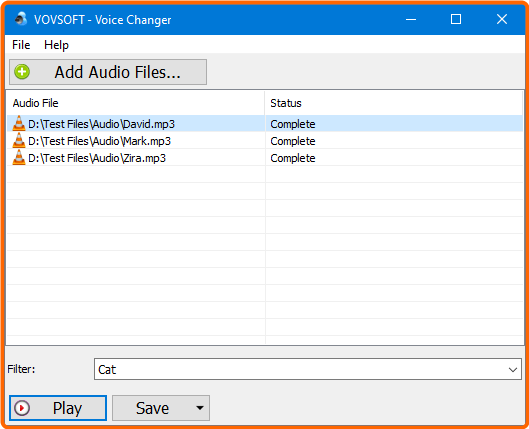Select the Mark.mp3 row in list

(265, 141)
